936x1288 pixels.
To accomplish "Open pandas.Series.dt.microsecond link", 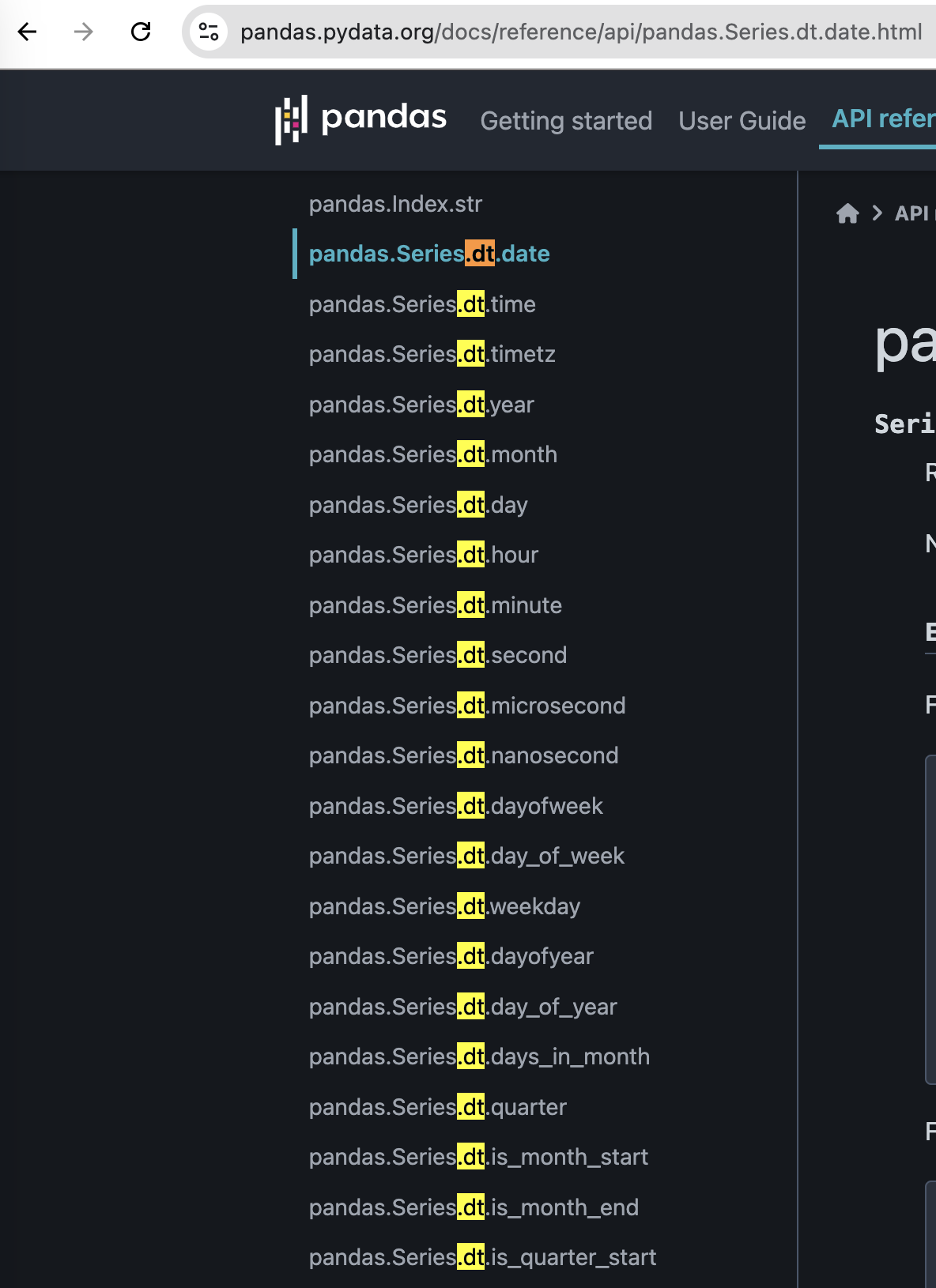I will coord(467,706).
